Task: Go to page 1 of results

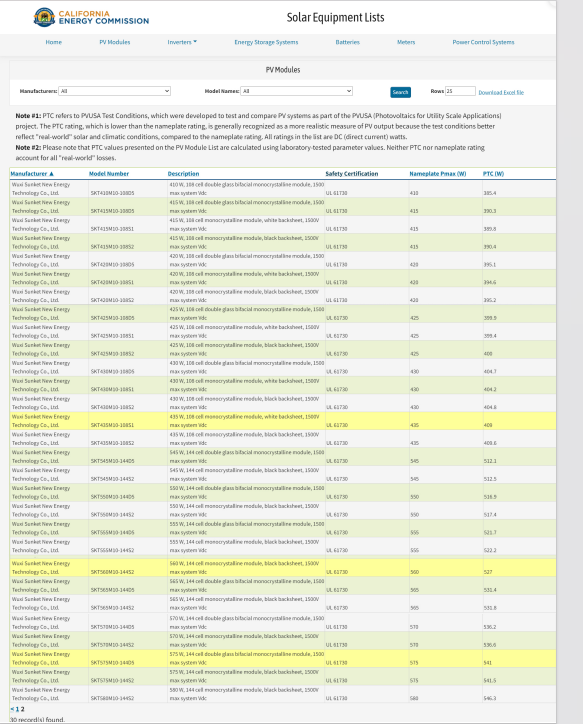Action: coord(17,709)
